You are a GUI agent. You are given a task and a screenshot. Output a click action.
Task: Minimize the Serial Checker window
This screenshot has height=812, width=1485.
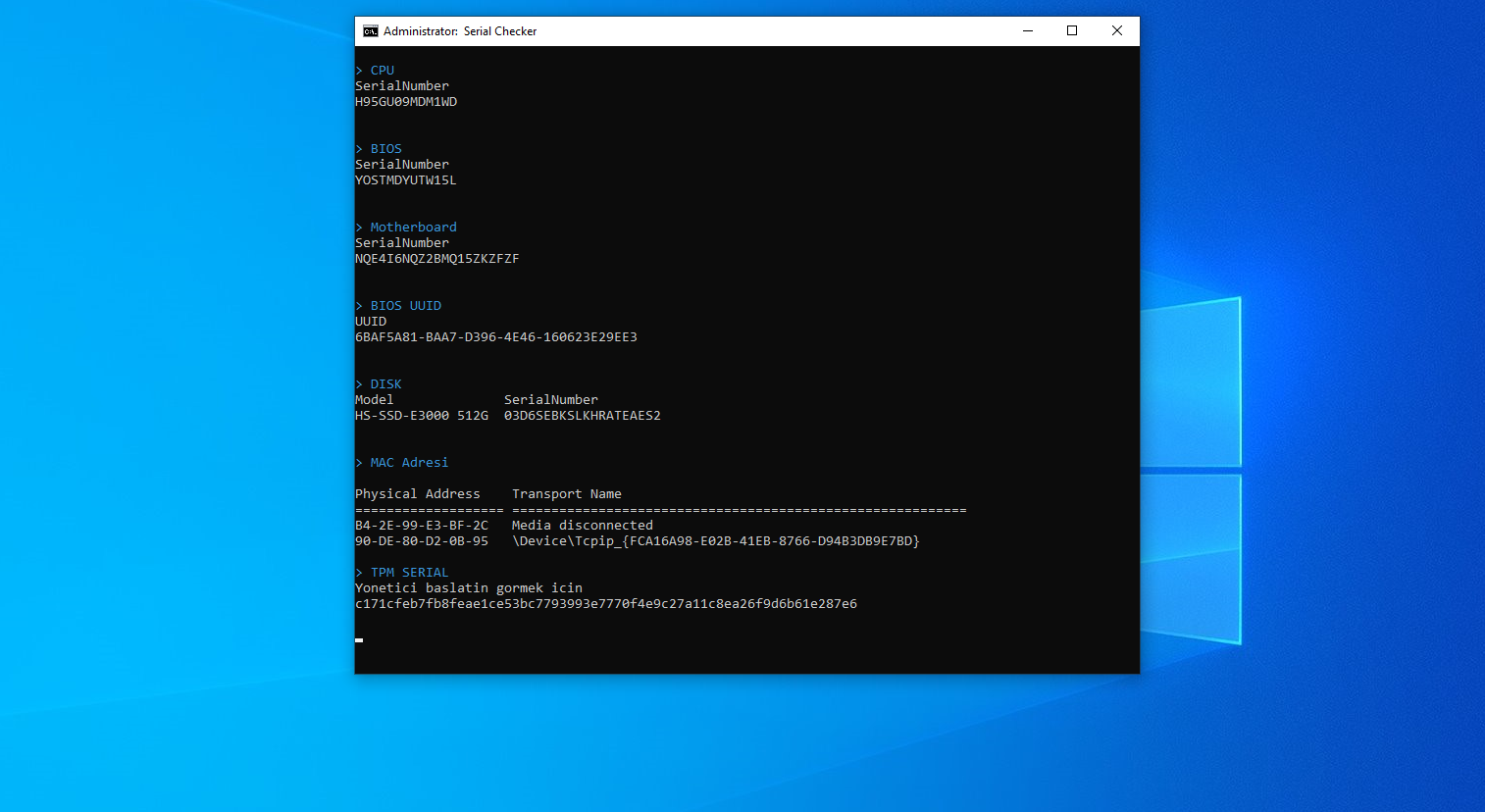tap(1028, 31)
